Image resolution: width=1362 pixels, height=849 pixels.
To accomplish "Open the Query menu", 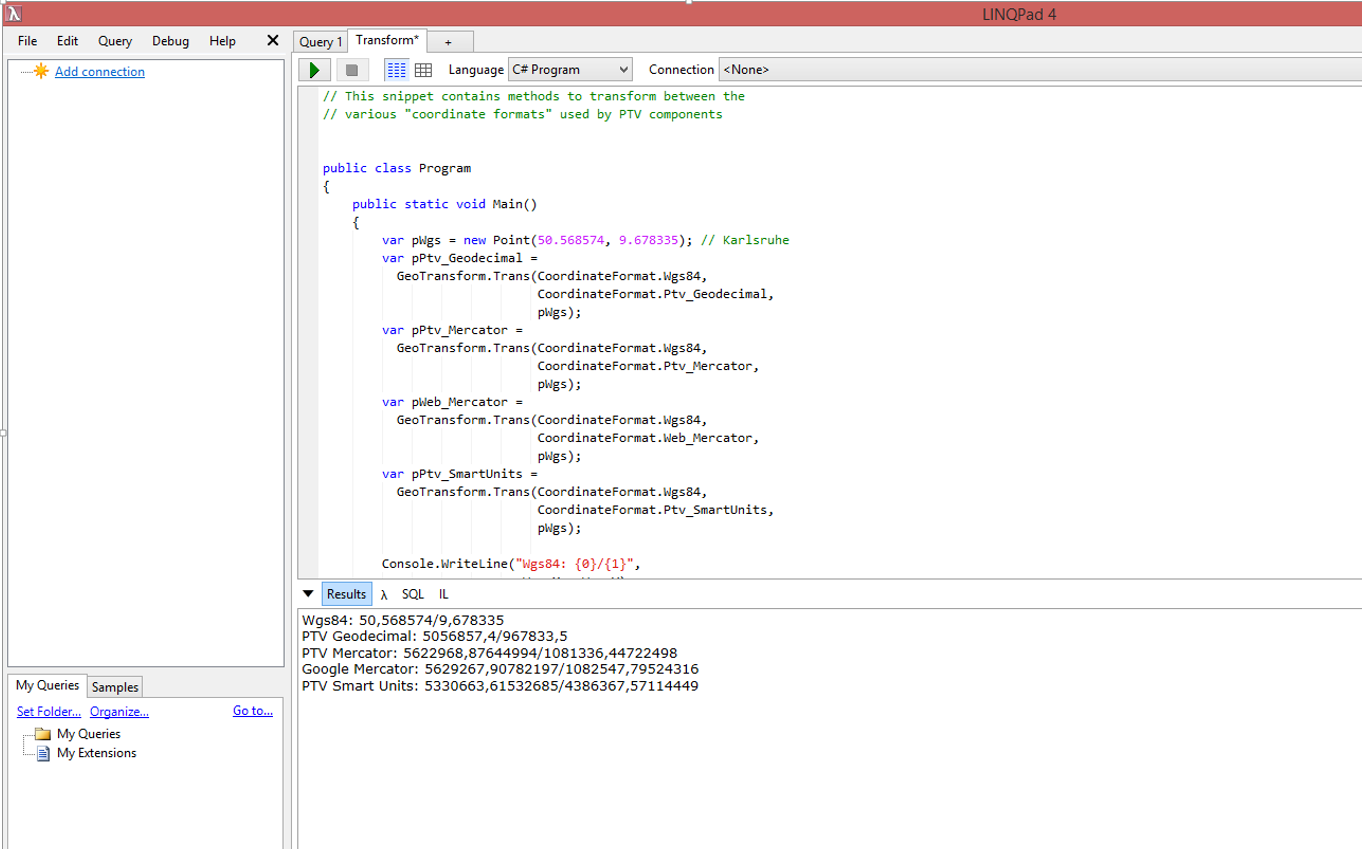I will click(115, 41).
